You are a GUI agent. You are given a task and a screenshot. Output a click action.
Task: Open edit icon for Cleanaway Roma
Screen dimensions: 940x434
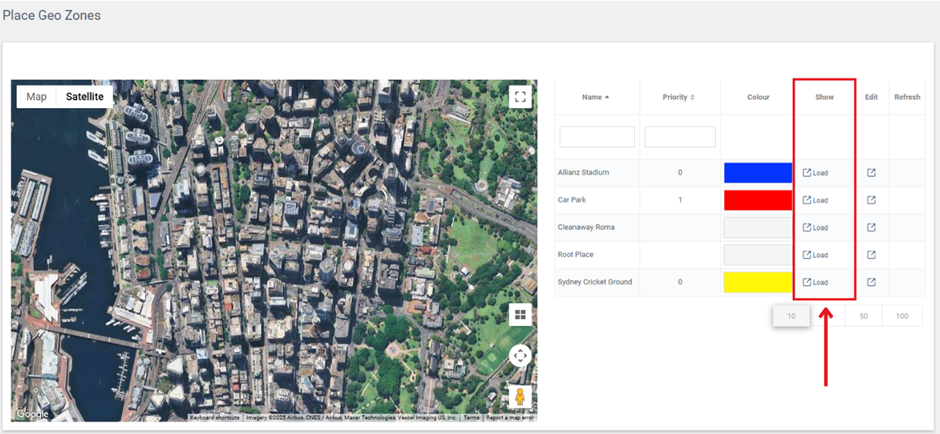click(x=871, y=228)
